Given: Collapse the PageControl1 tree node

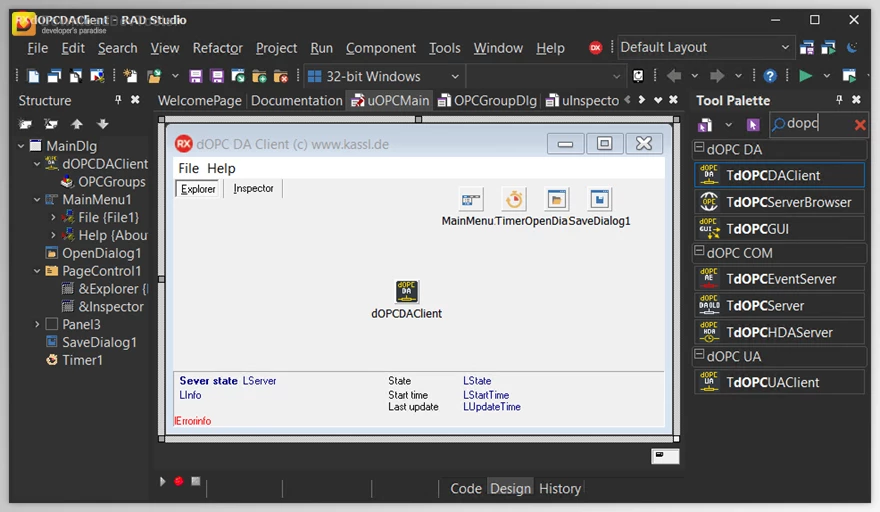Looking at the screenshot, I should pyautogui.click(x=37, y=271).
